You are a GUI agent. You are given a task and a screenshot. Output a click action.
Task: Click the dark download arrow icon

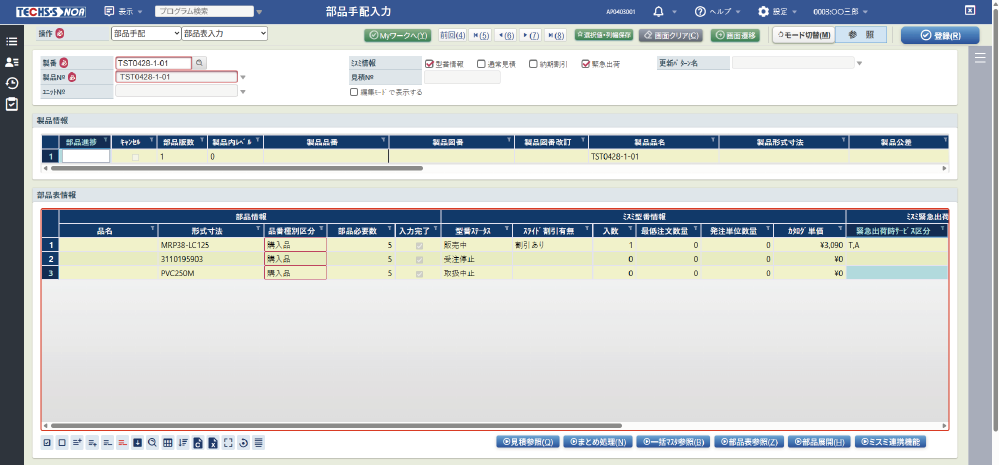(137, 443)
